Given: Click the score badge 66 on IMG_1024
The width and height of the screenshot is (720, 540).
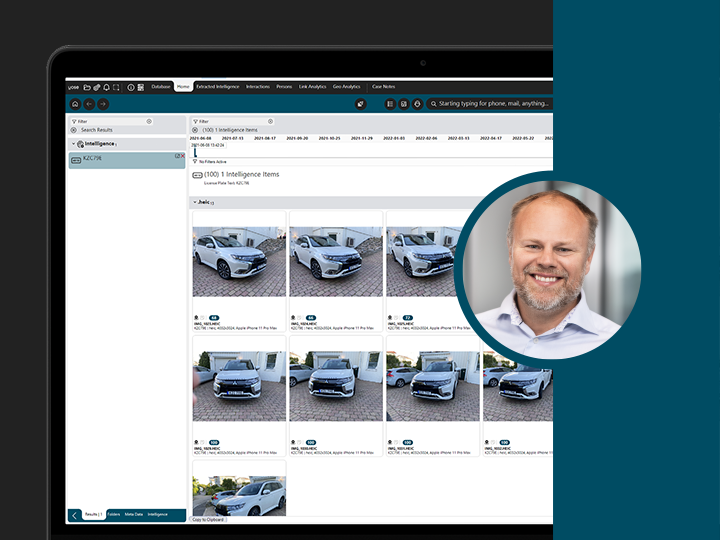Looking at the screenshot, I should click(311, 318).
